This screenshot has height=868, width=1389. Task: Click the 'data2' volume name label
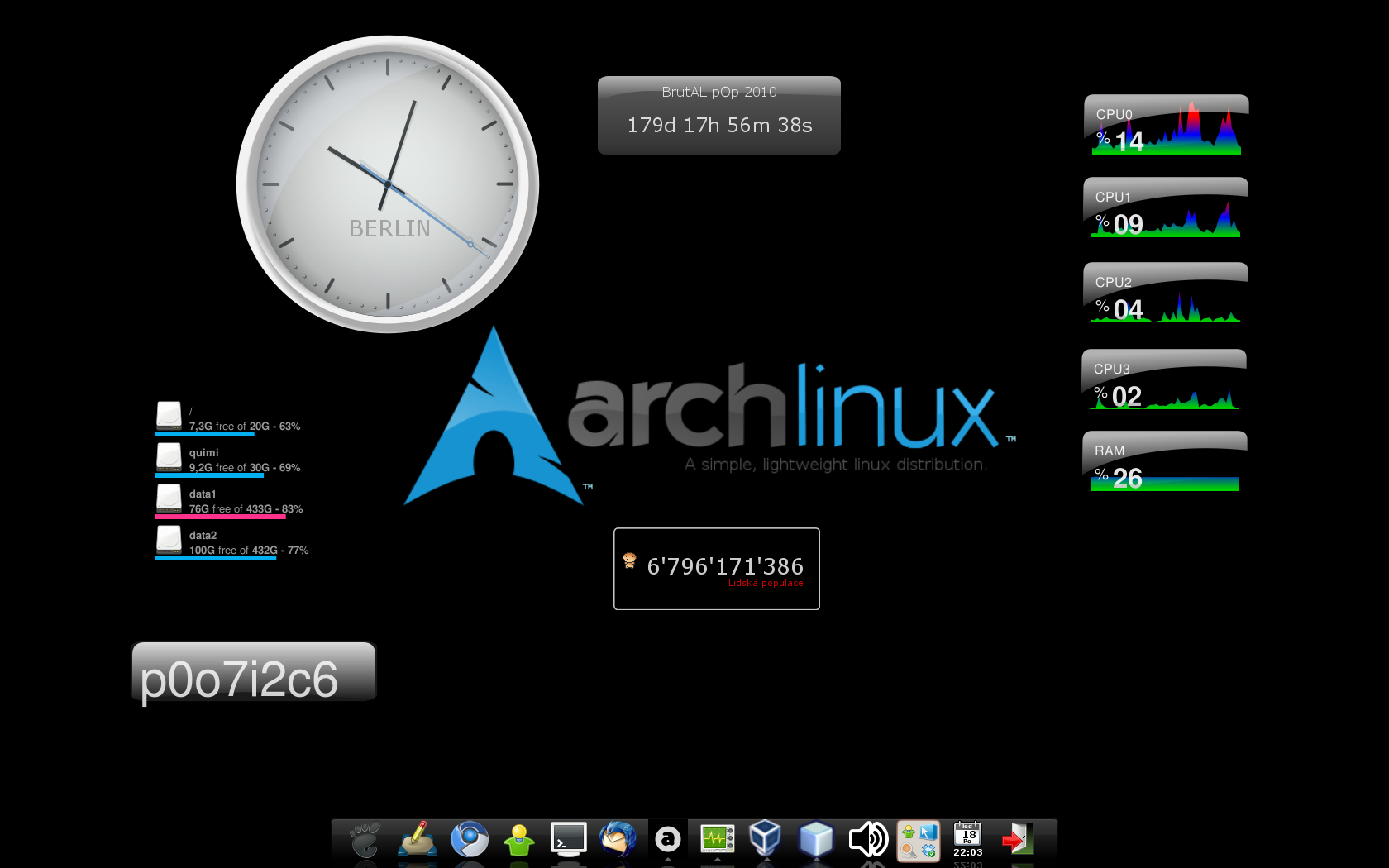(x=203, y=536)
